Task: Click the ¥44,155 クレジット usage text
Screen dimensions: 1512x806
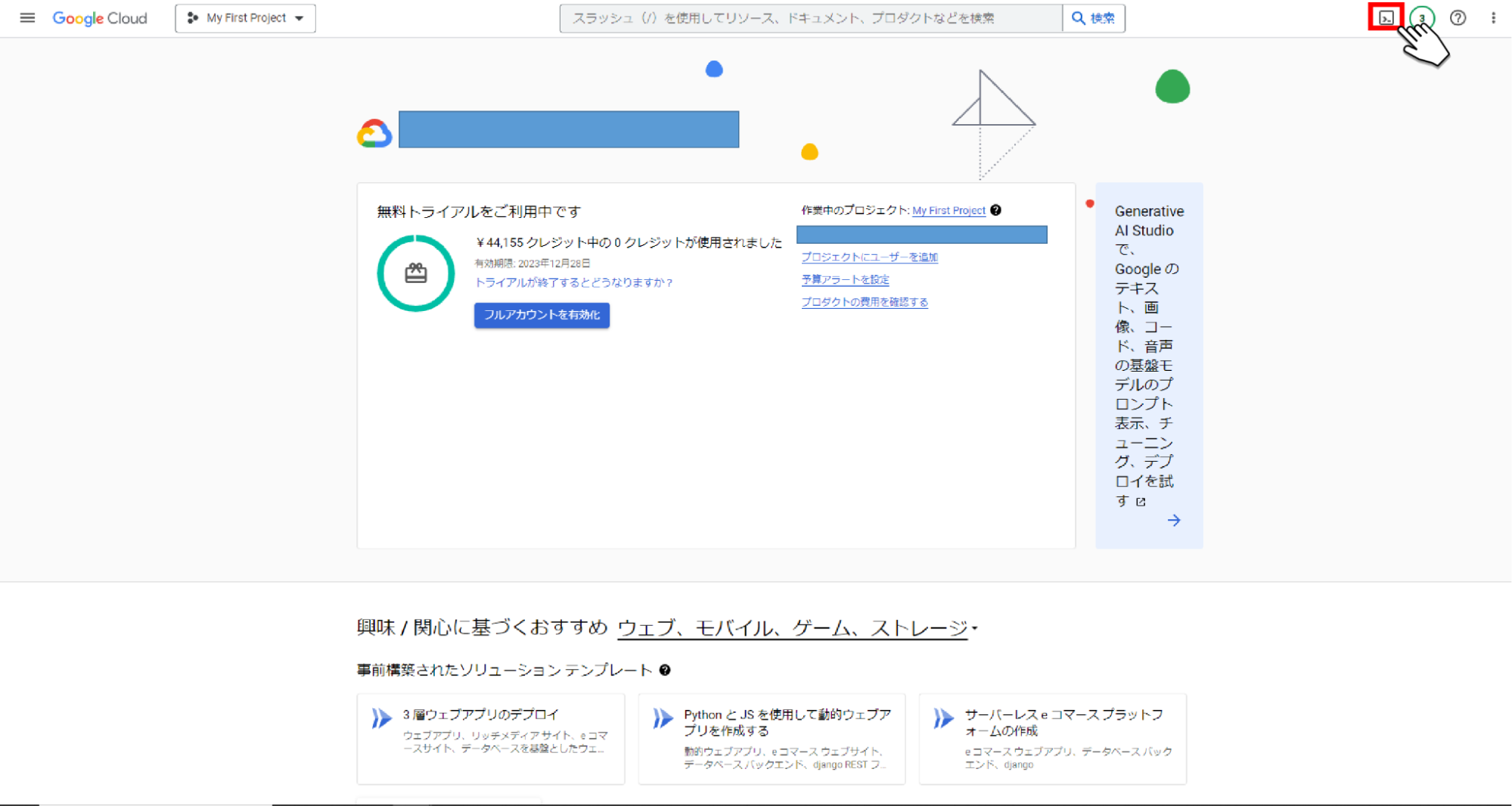Action: (629, 242)
